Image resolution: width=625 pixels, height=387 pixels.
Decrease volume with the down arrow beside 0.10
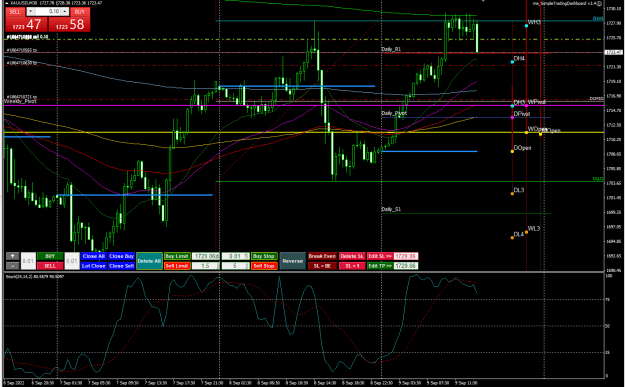[30, 12]
